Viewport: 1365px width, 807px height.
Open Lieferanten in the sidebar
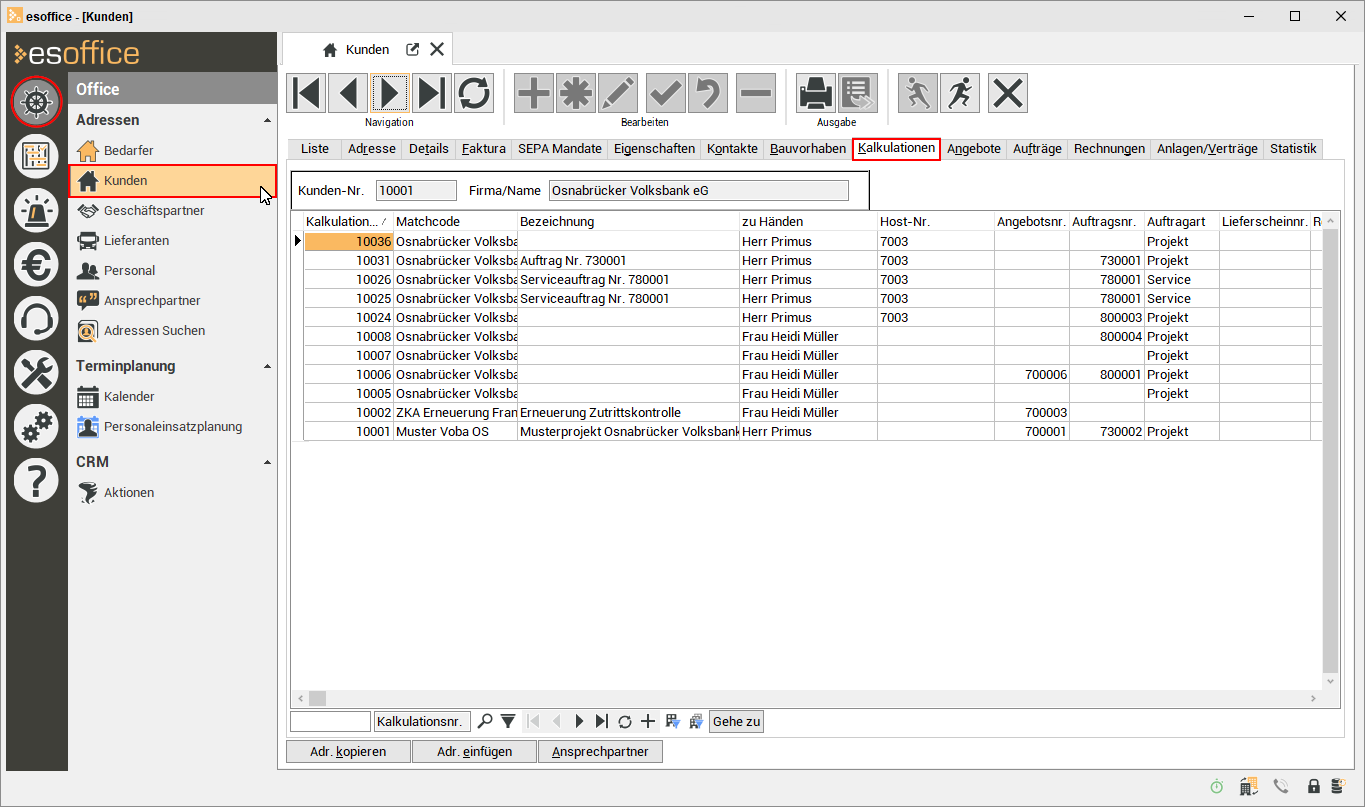[137, 240]
